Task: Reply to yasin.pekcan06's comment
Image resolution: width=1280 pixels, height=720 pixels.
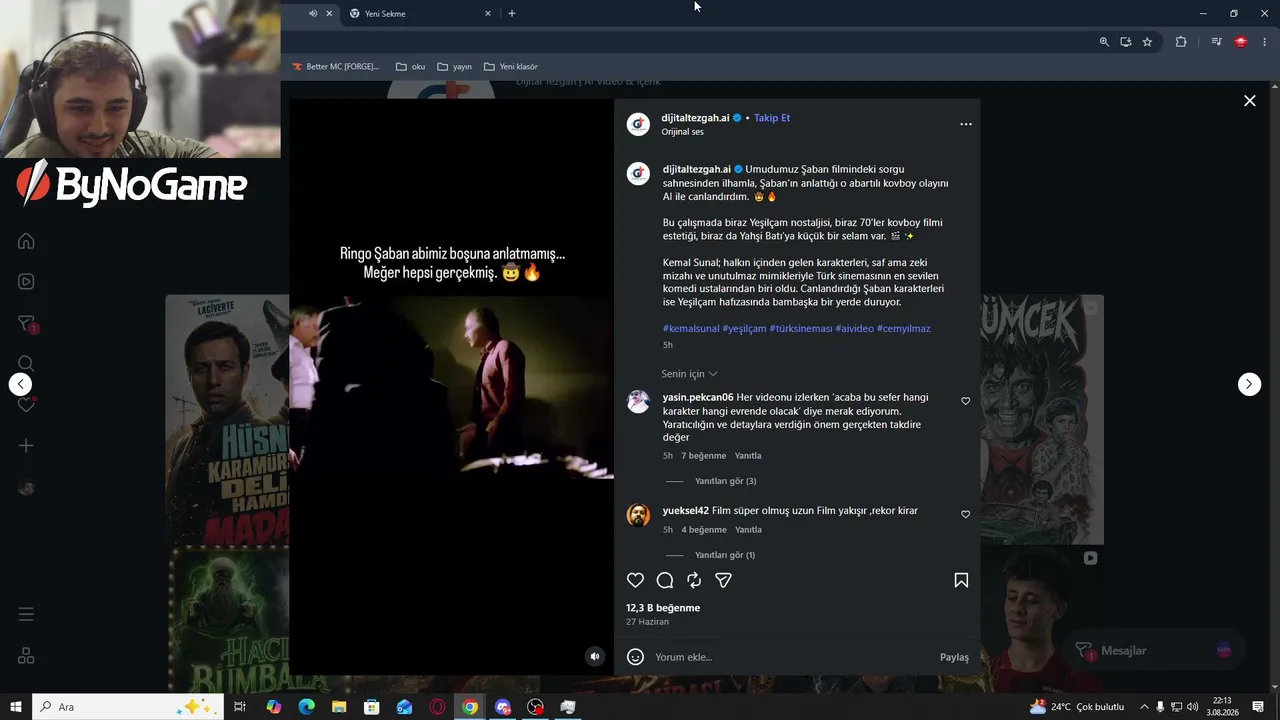Action: point(748,456)
